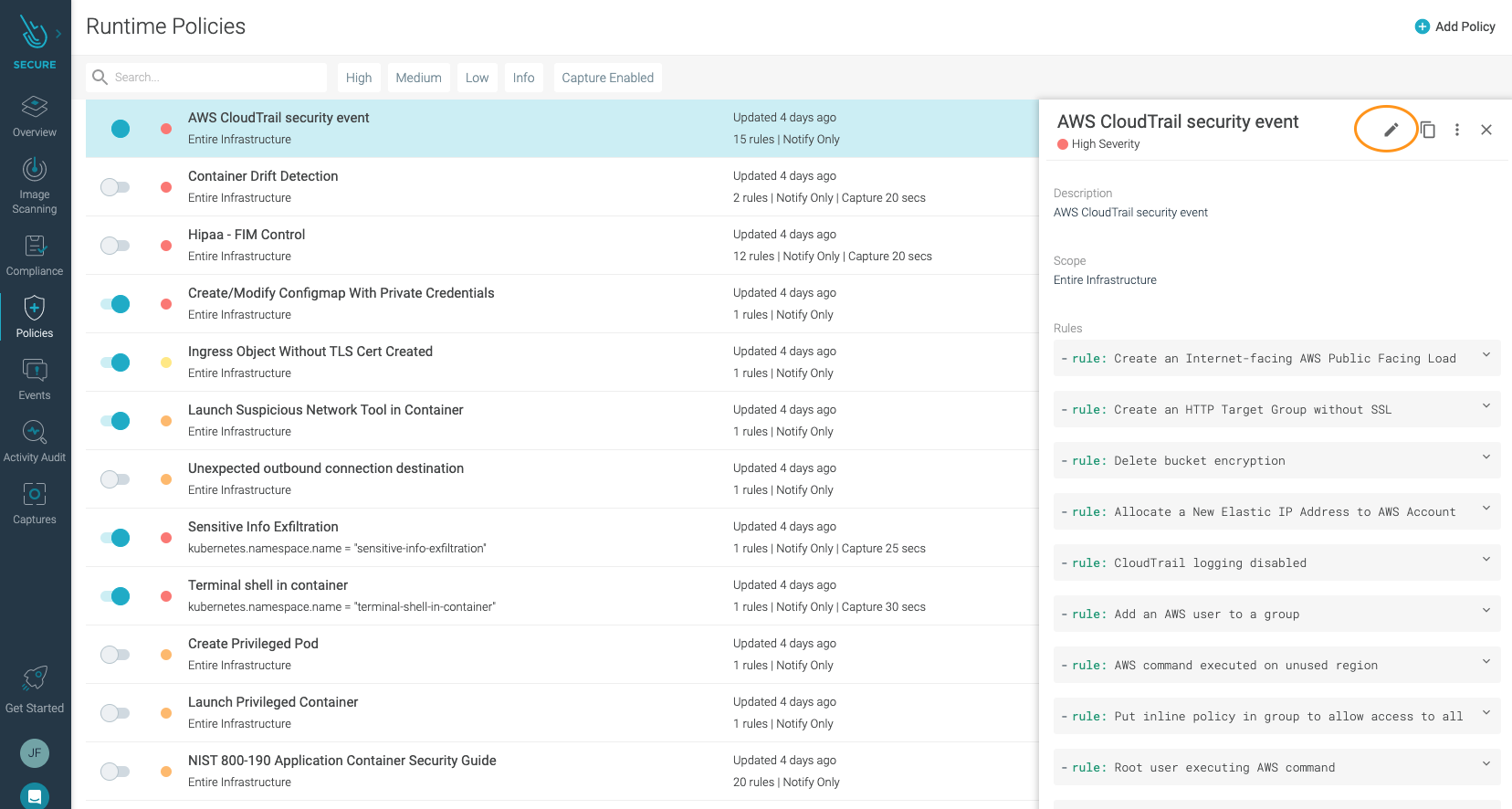
Task: Open the Create Privileged Pod policy name
Action: [253, 644]
